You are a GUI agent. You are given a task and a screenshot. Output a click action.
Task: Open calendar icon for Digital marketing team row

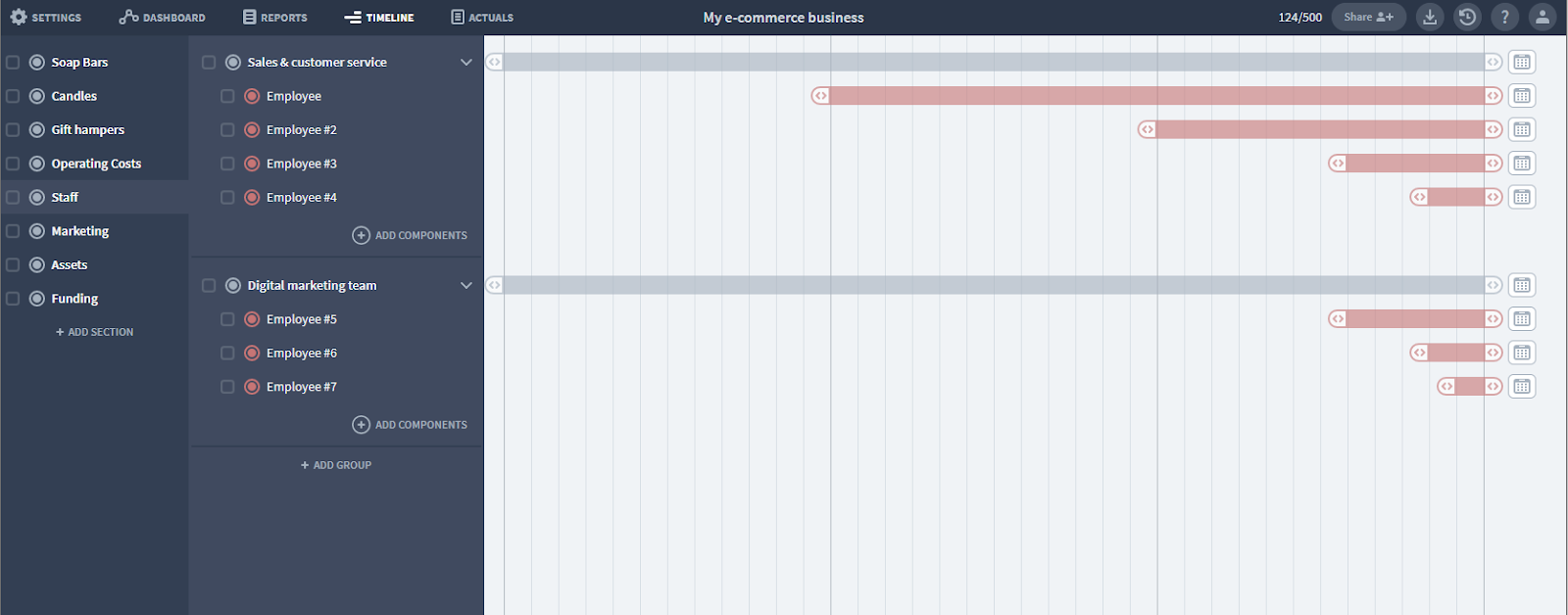tap(1522, 285)
